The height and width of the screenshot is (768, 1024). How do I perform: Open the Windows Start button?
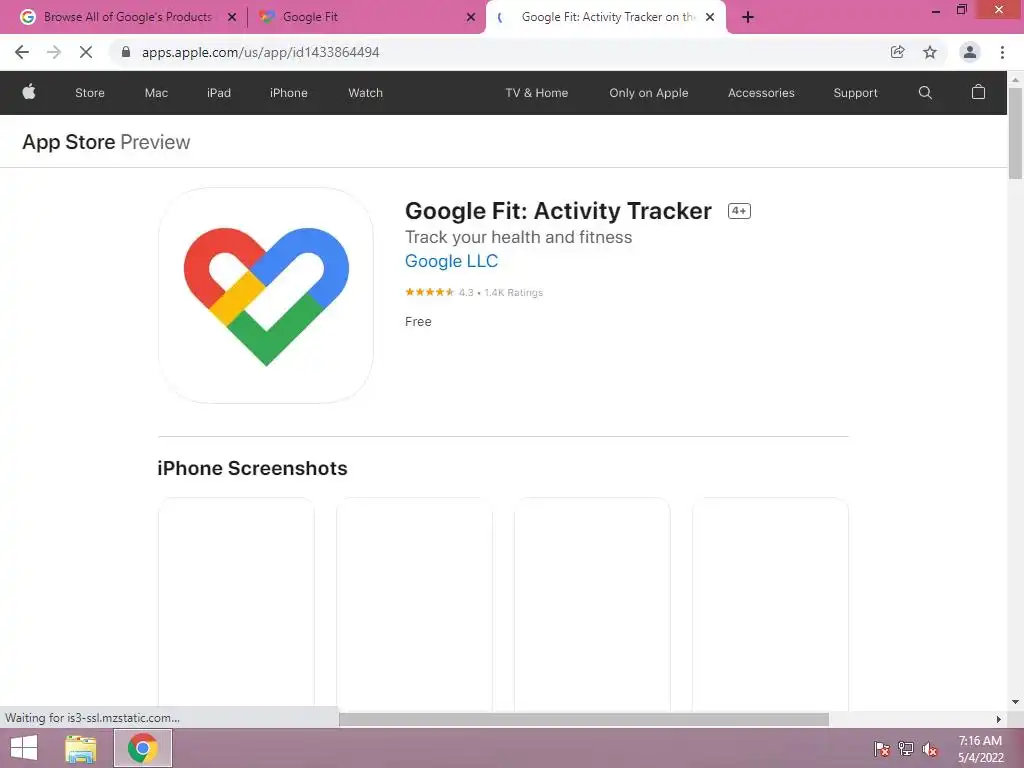[24, 748]
